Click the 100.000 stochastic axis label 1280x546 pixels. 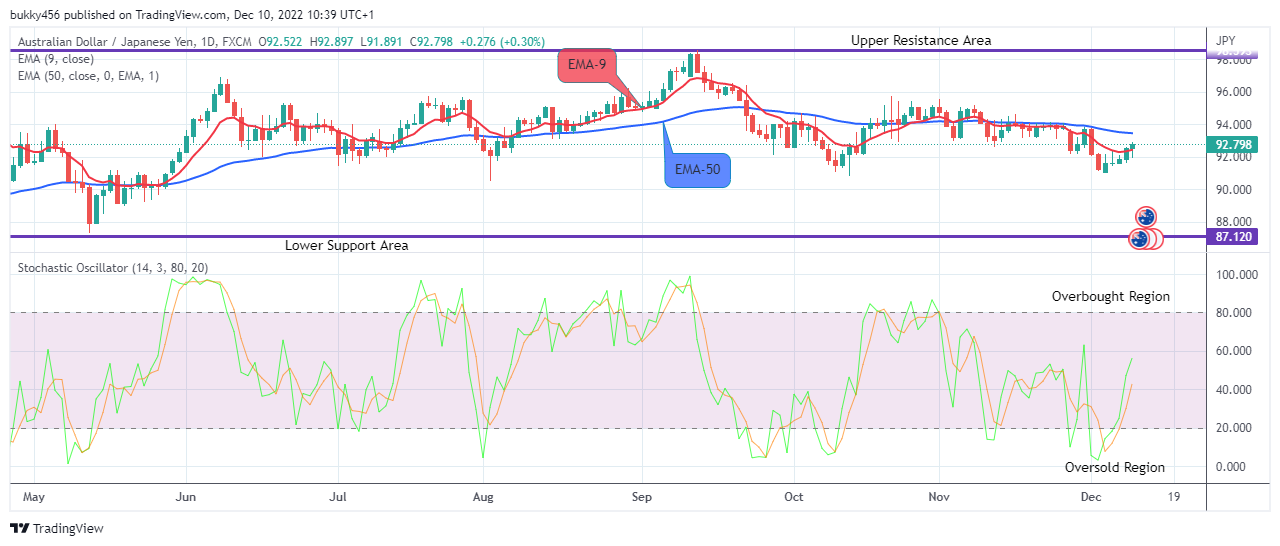tap(1236, 275)
